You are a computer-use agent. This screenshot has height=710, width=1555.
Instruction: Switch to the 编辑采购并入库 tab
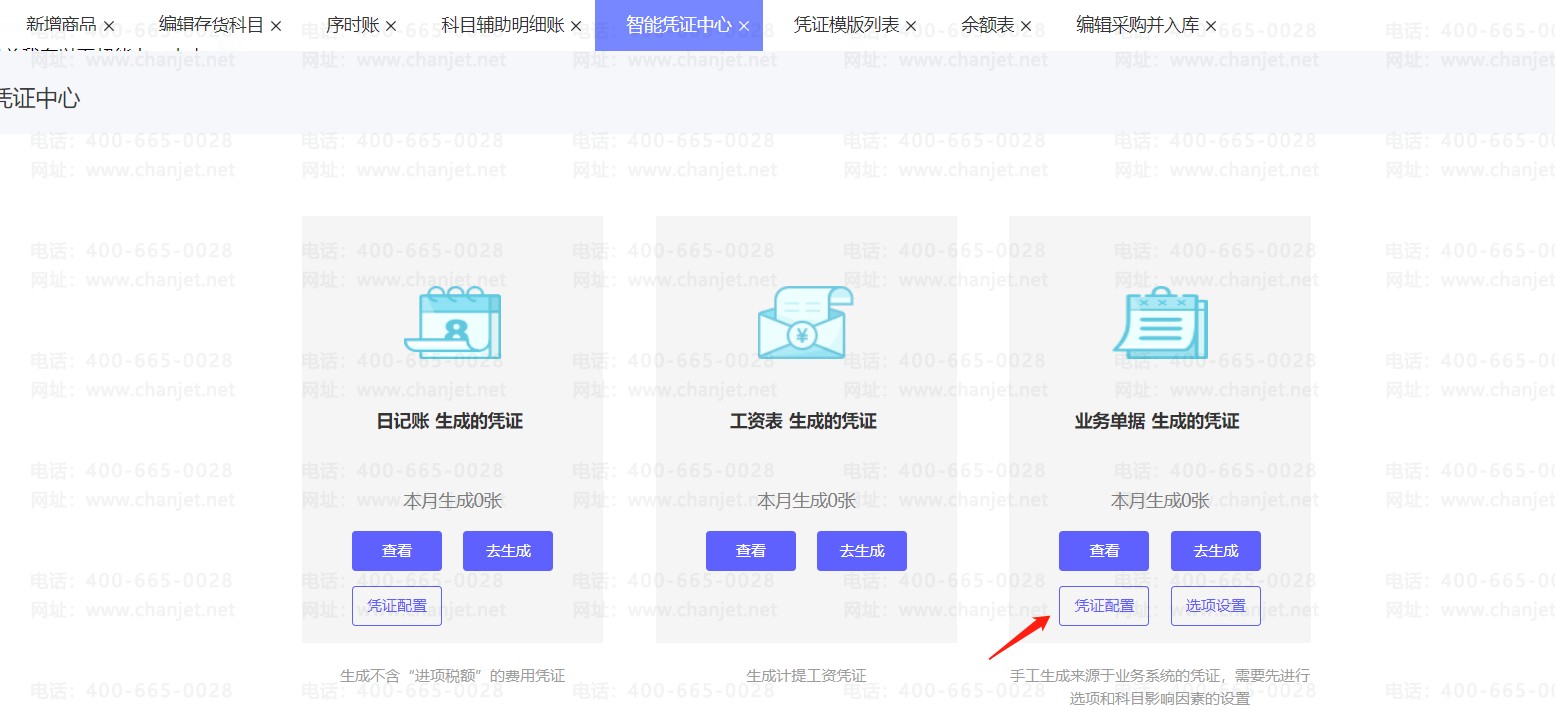(1137, 25)
